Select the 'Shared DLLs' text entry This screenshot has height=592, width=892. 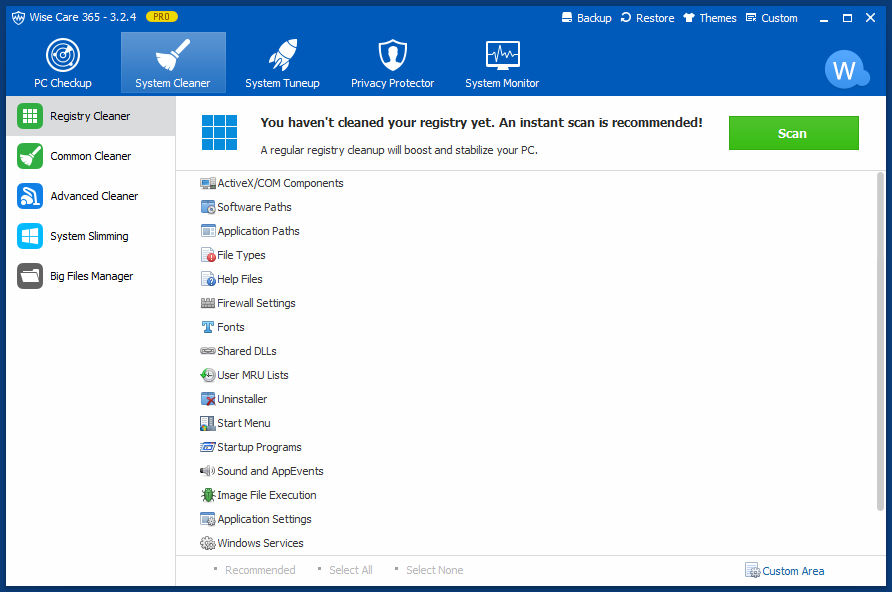coord(247,351)
